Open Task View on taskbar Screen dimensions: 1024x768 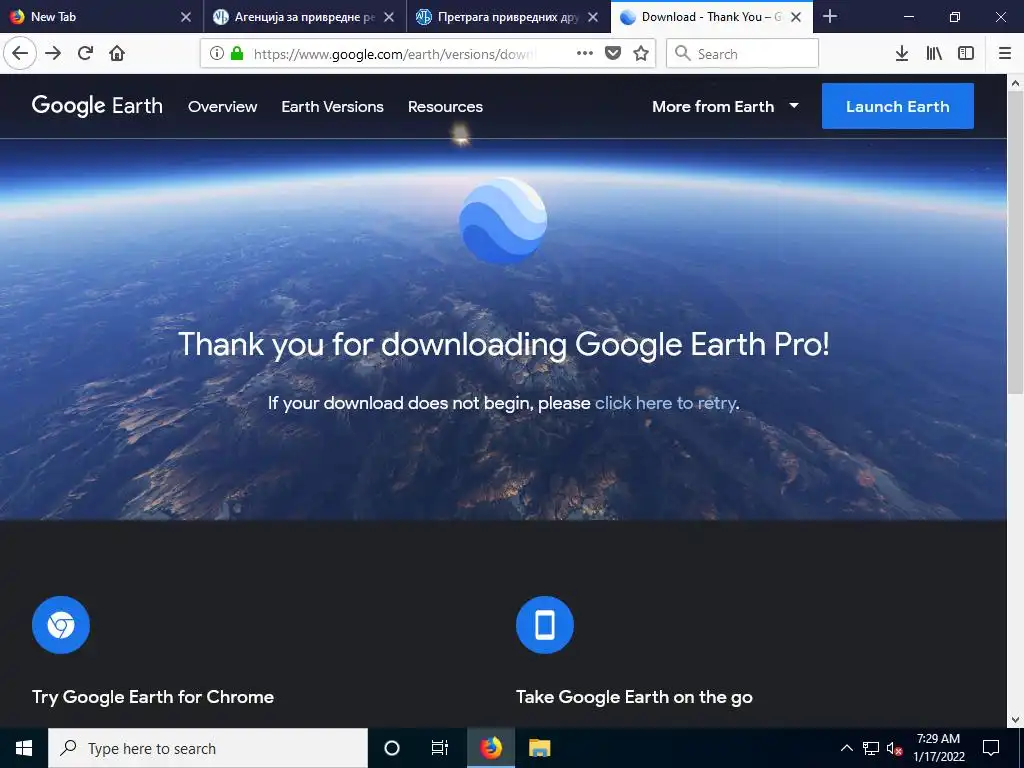(x=440, y=748)
